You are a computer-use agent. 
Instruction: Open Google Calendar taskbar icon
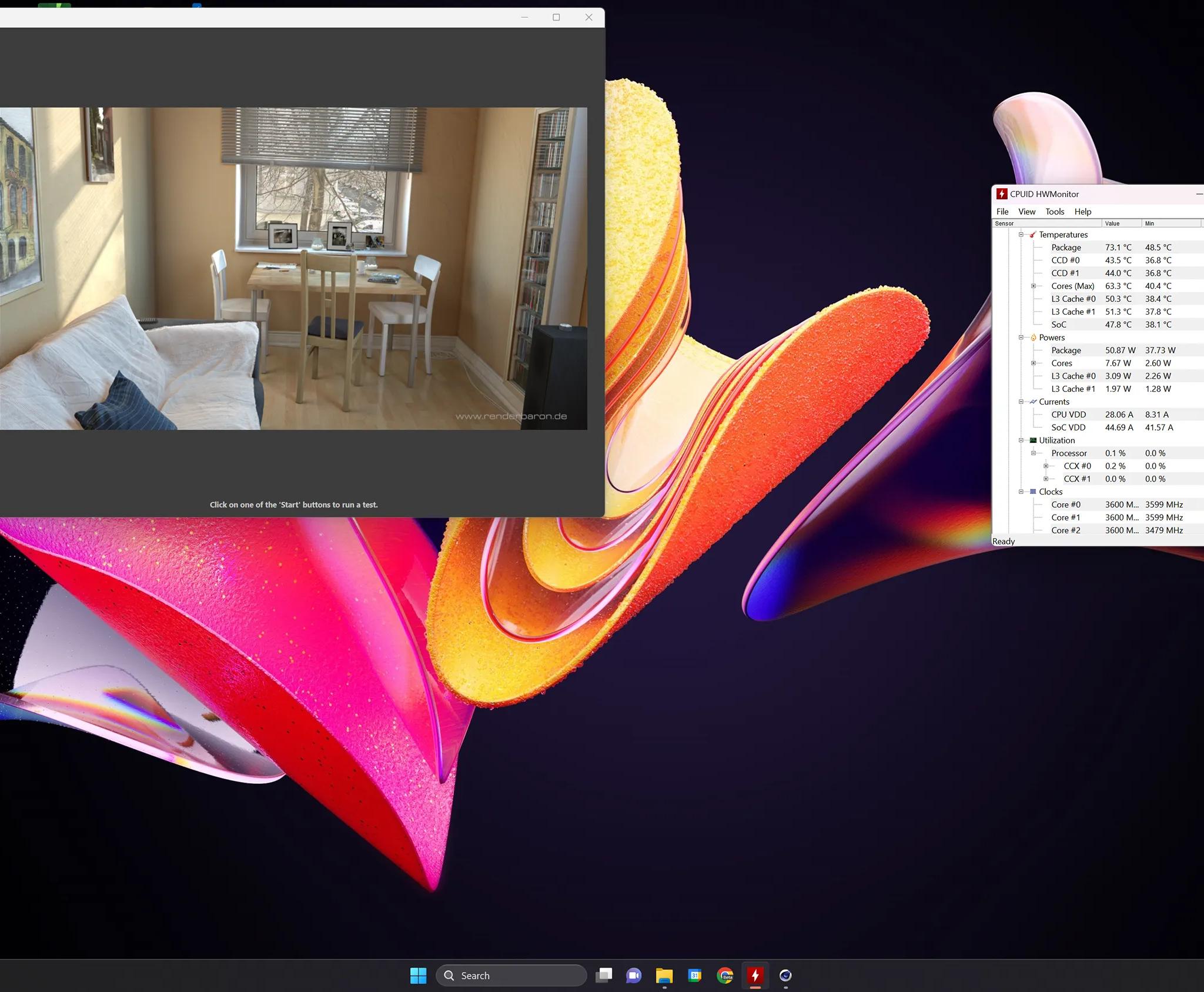pyautogui.click(x=694, y=976)
